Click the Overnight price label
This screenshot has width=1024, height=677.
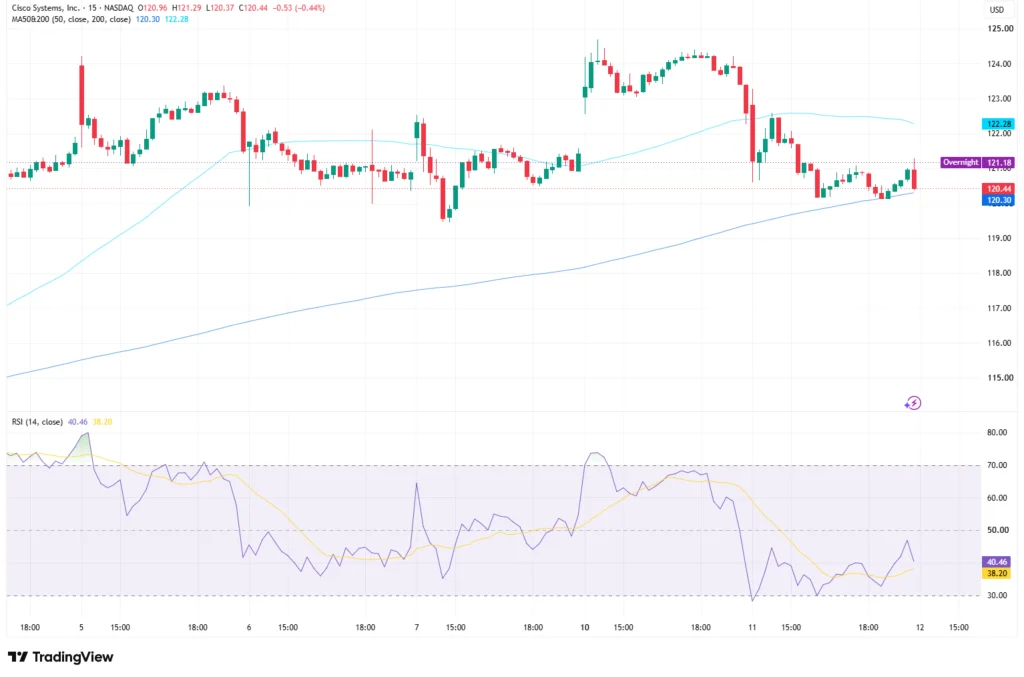(x=961, y=162)
